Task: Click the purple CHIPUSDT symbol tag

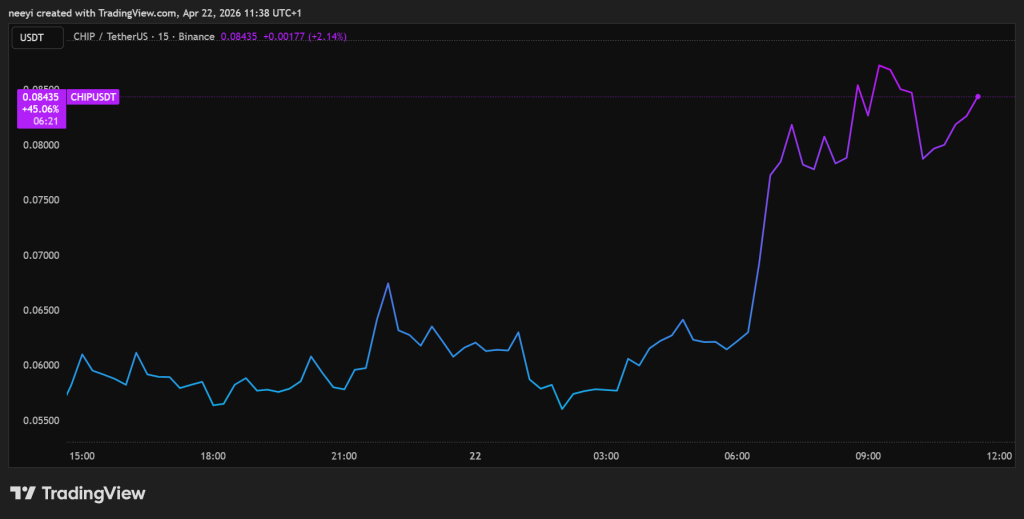Action: [93, 97]
